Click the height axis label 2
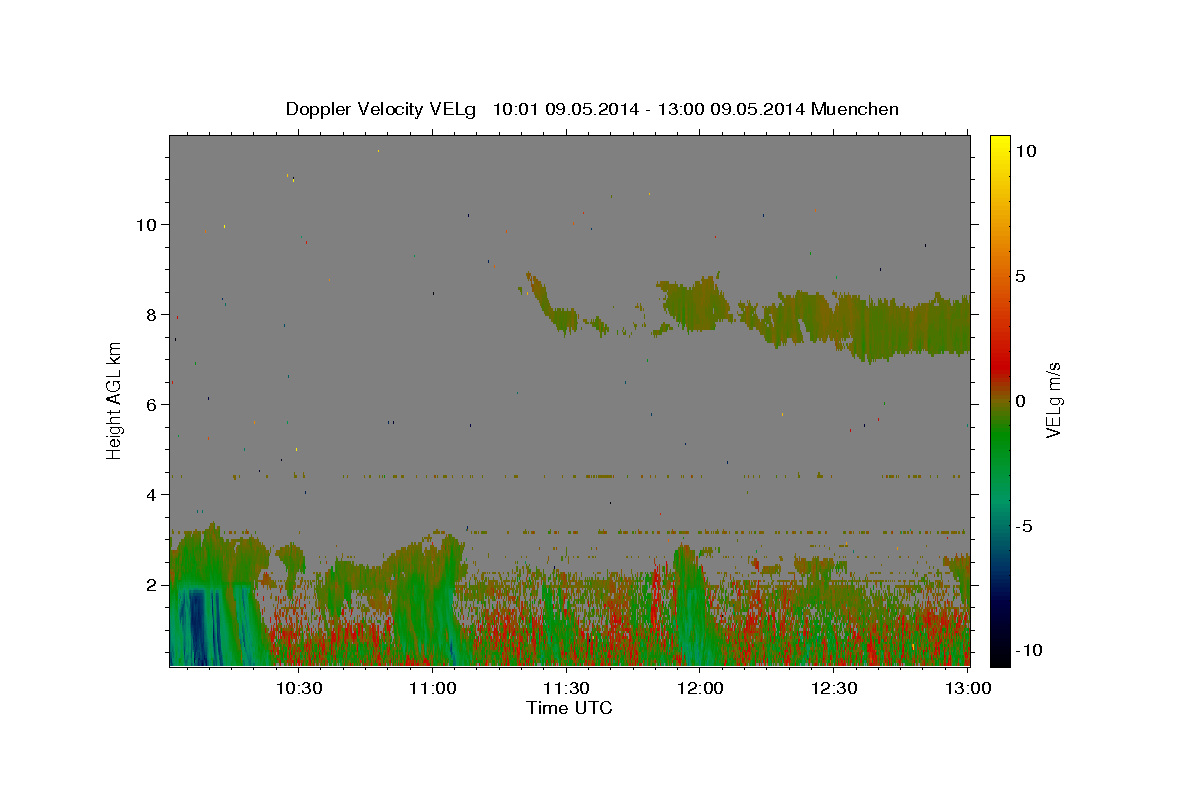This screenshot has height=800, width=1200. point(152,585)
